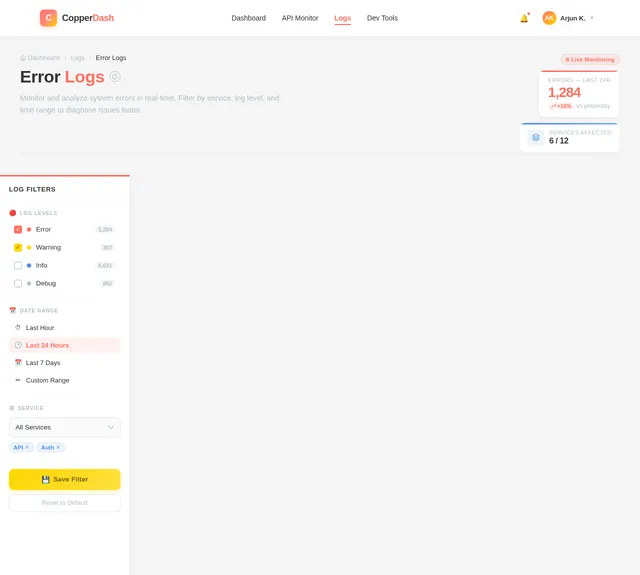
Task: Click Reset to Default button
Action: 65,503
